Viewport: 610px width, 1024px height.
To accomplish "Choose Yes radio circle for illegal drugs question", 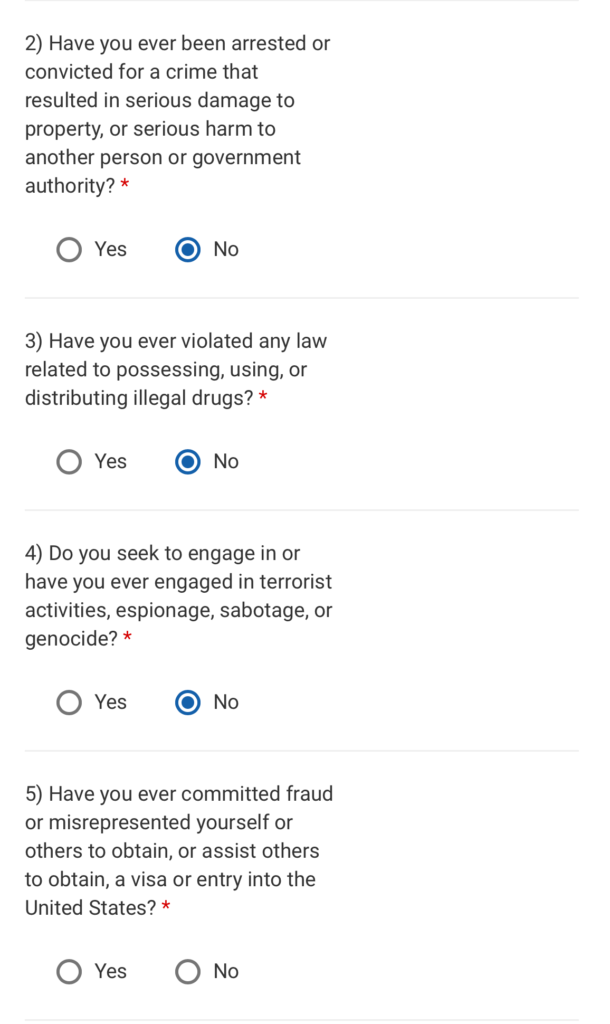I will (x=69, y=461).
